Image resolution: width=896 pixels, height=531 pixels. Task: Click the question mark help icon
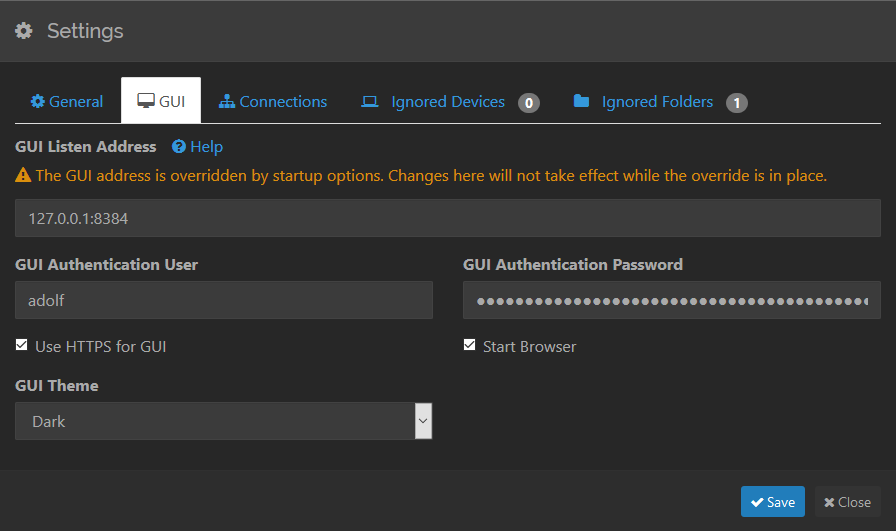(179, 147)
